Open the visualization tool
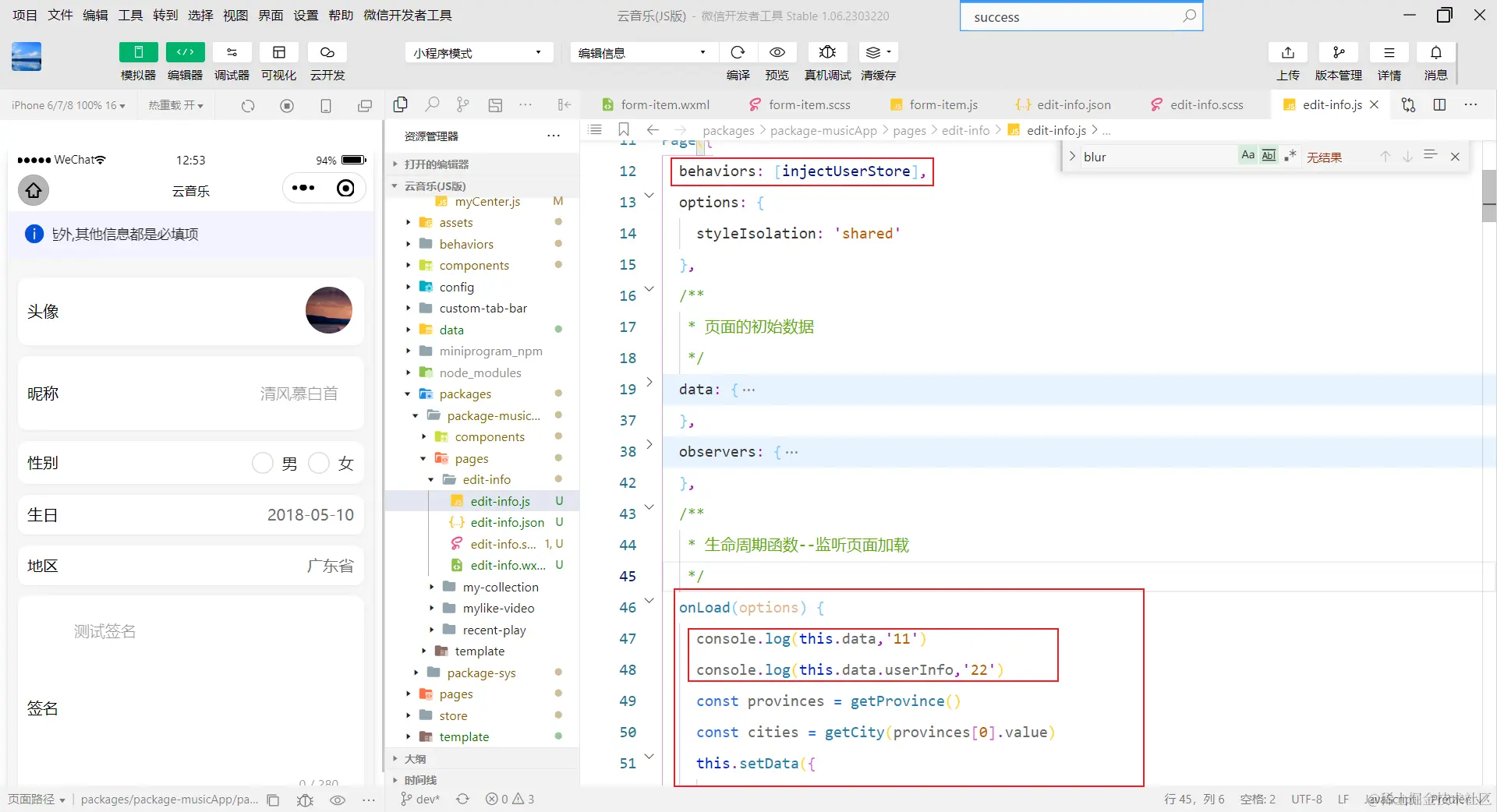The image size is (1497, 812). (278, 52)
